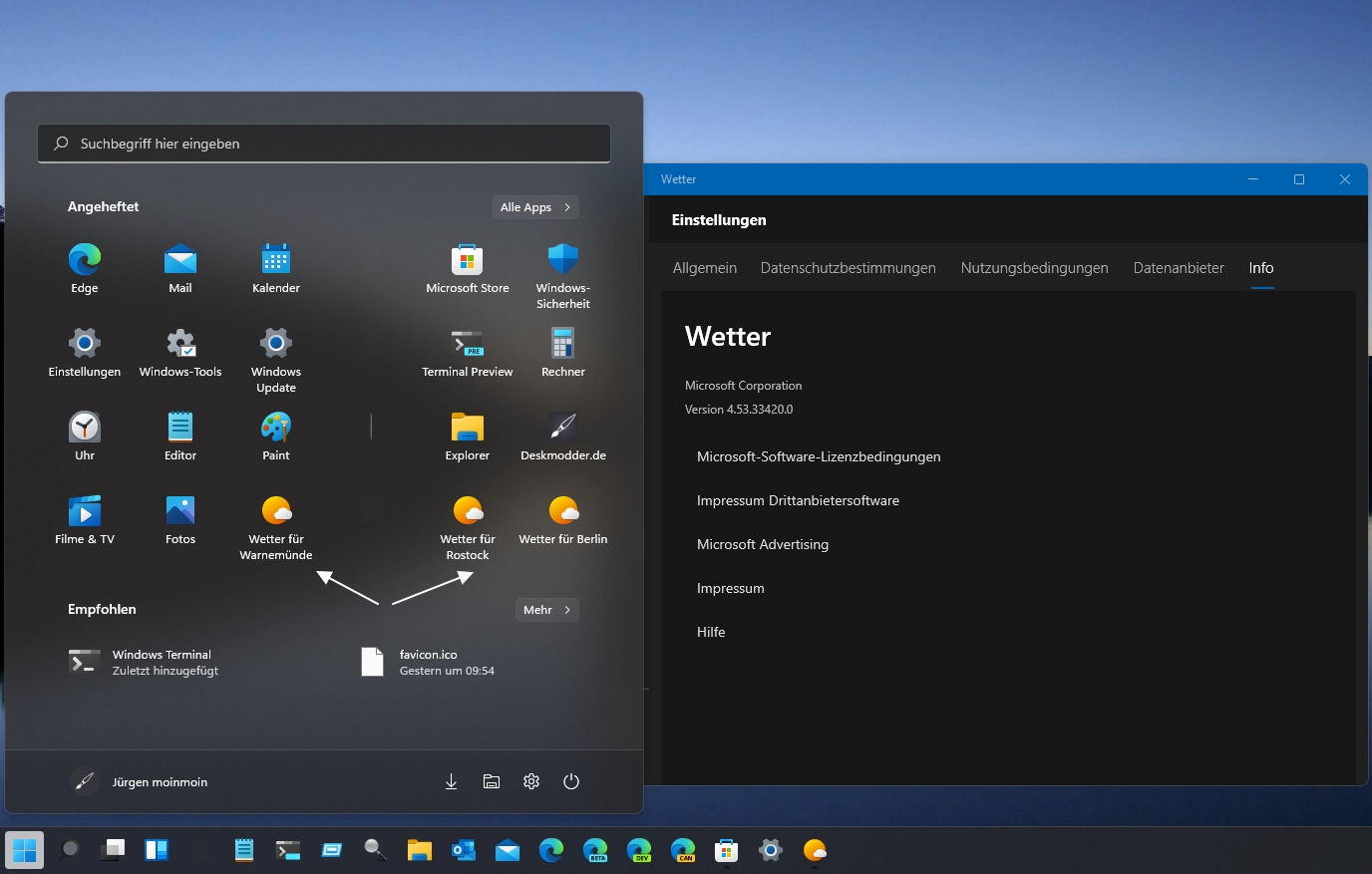Open Windows-Sicherheit from the pinned apps

(x=563, y=276)
